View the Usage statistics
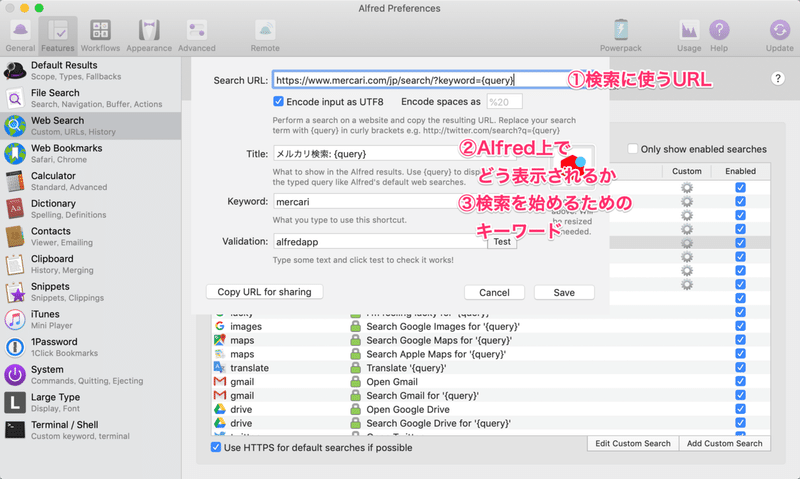The width and height of the screenshot is (800, 479). click(x=689, y=36)
